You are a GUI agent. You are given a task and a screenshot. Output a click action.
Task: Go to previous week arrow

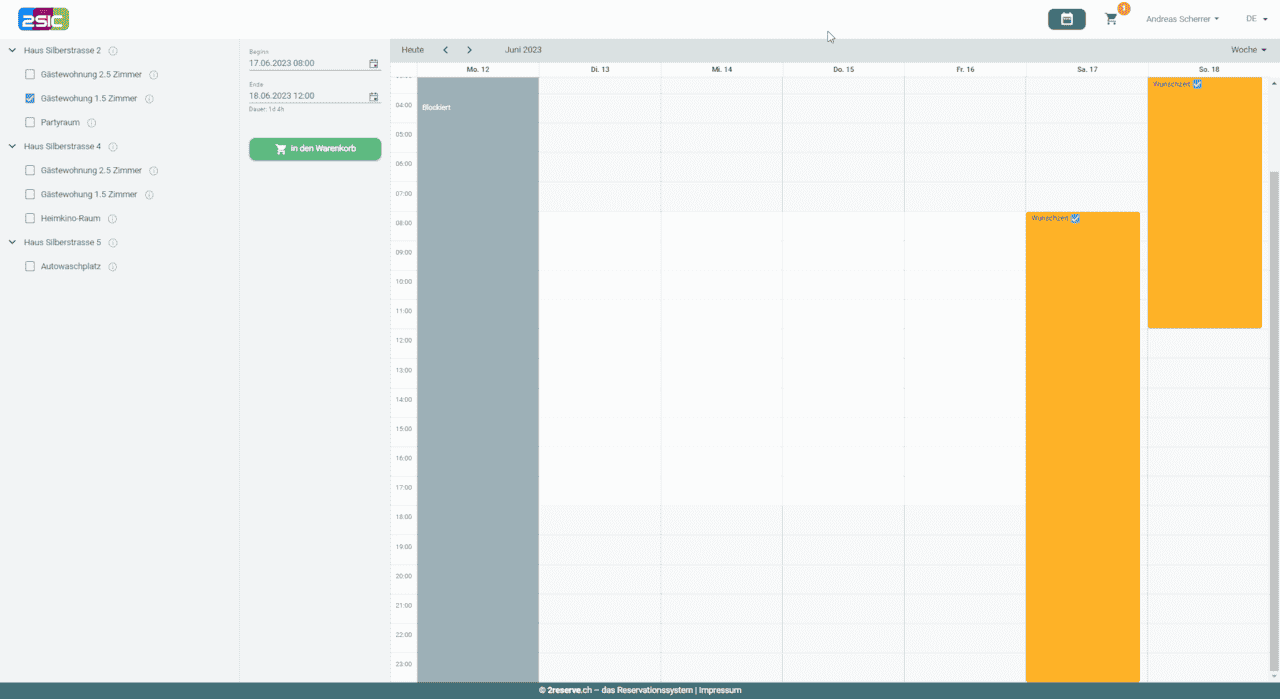coord(445,50)
